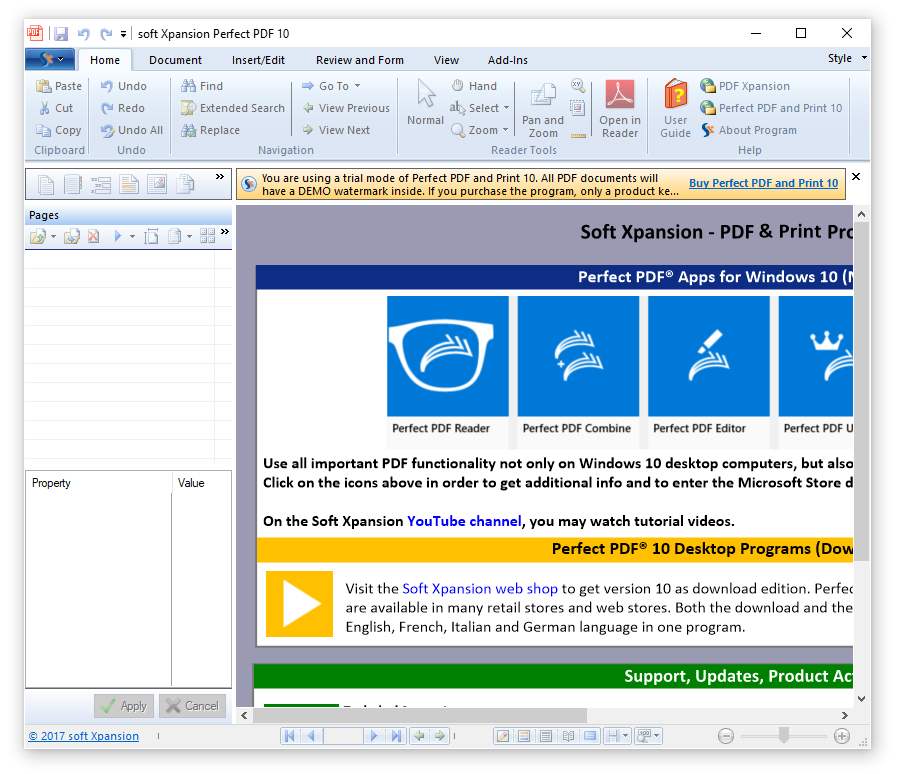Click the Redo command in the ribbon
The height and width of the screenshot is (774, 913).
tap(122, 108)
